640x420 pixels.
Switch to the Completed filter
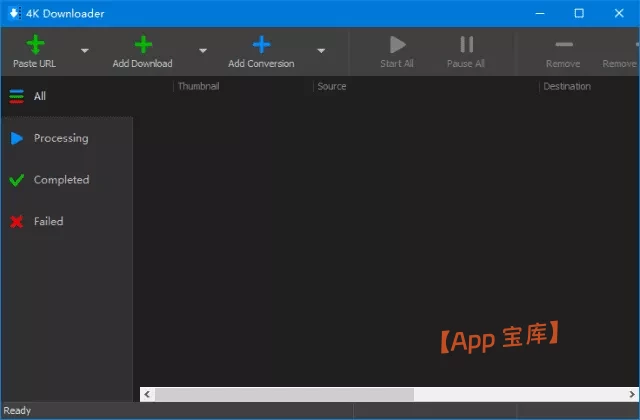pos(61,180)
